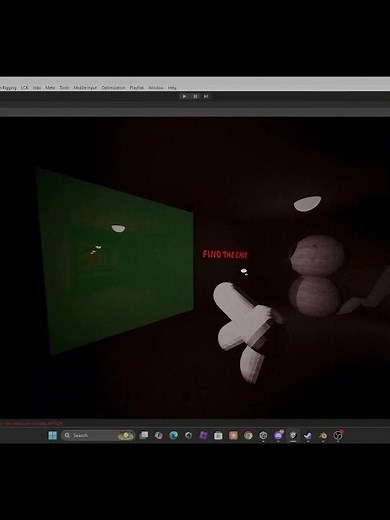Screen dimensions: 390x520
Task: Open the Animation Rigging menu
Action: pyautogui.click(x=8, y=88)
